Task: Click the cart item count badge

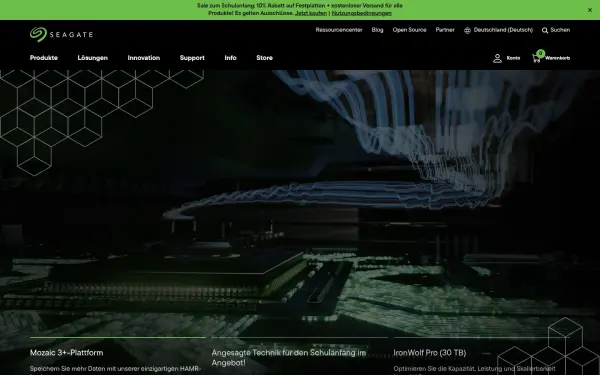Action: tap(540, 54)
